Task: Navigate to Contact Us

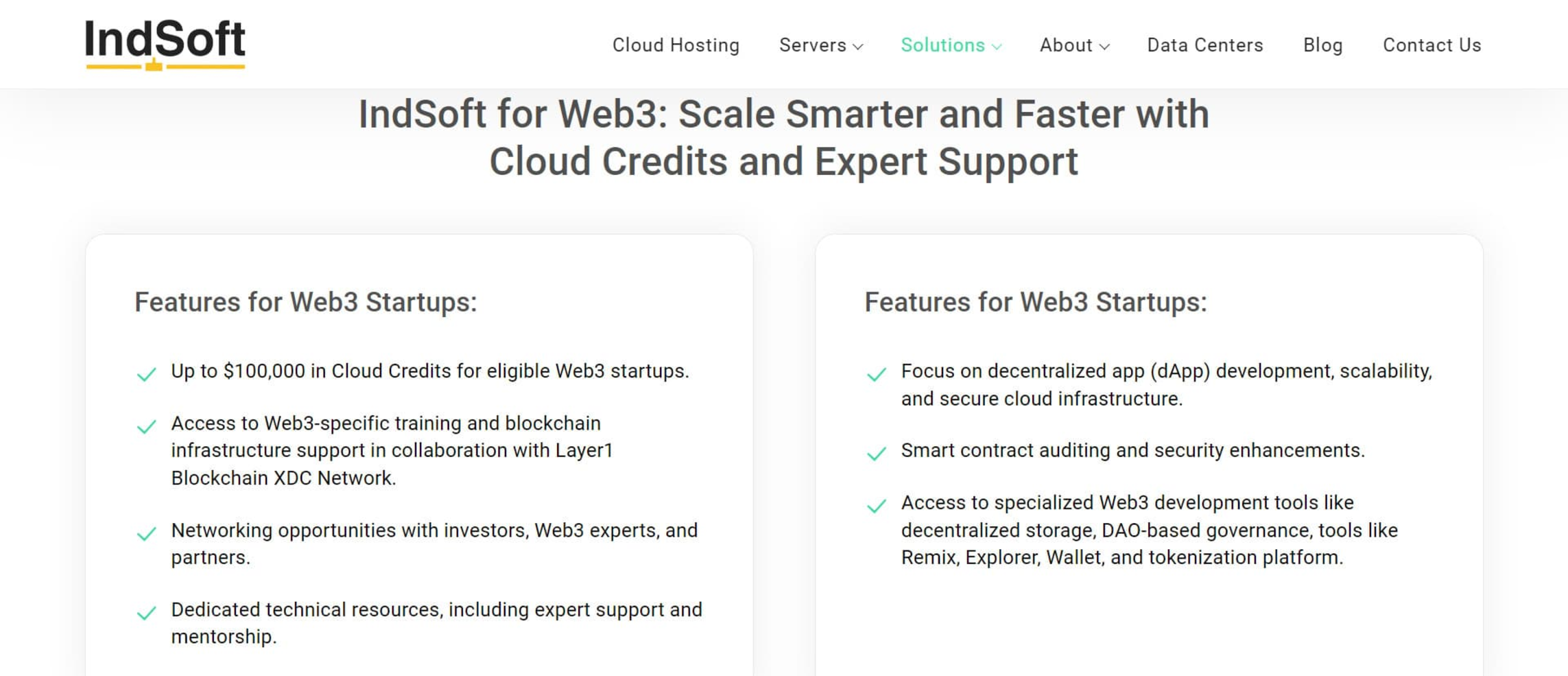Action: [1432, 45]
